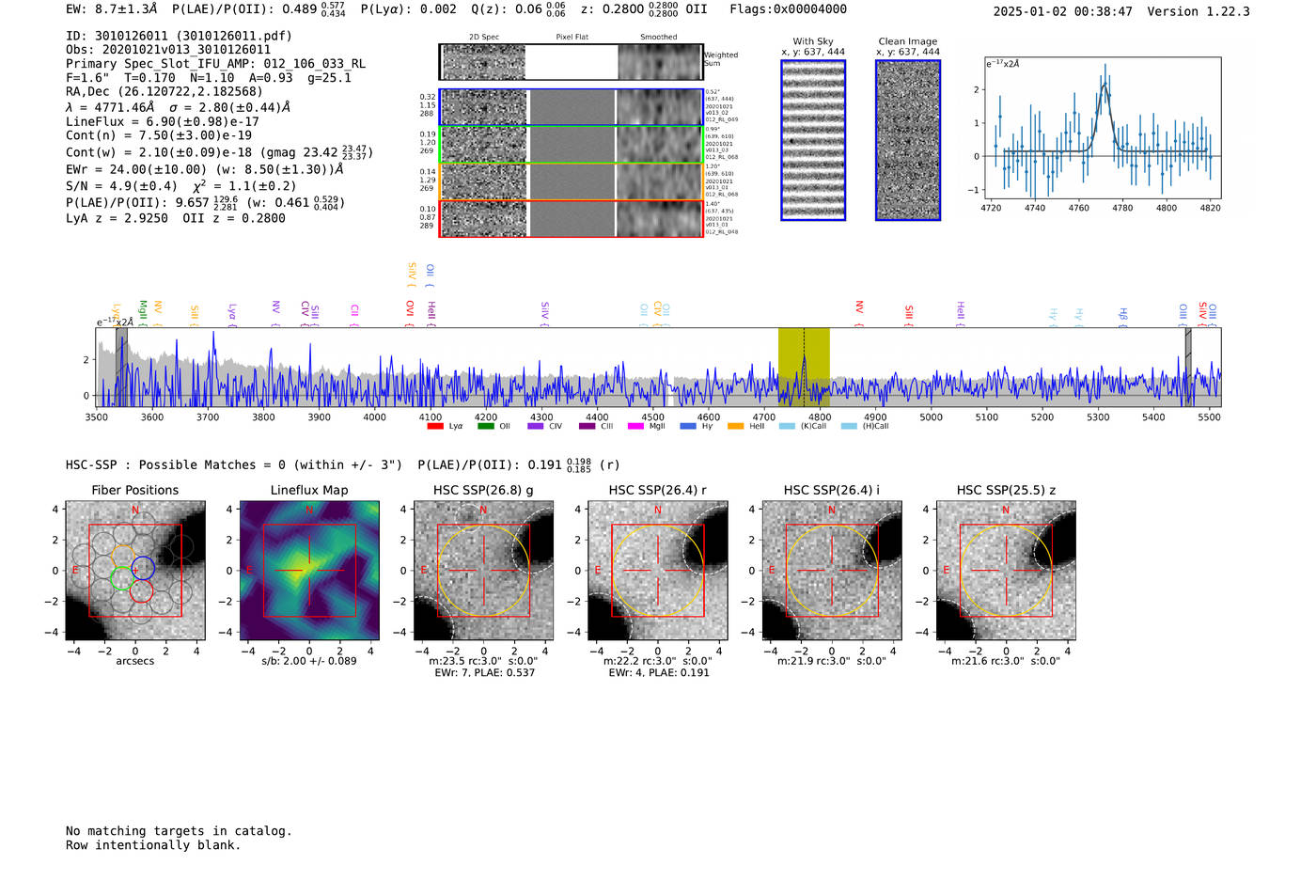Click the orange HeII legend swatch
This screenshot has width=1316, height=896.
click(735, 426)
